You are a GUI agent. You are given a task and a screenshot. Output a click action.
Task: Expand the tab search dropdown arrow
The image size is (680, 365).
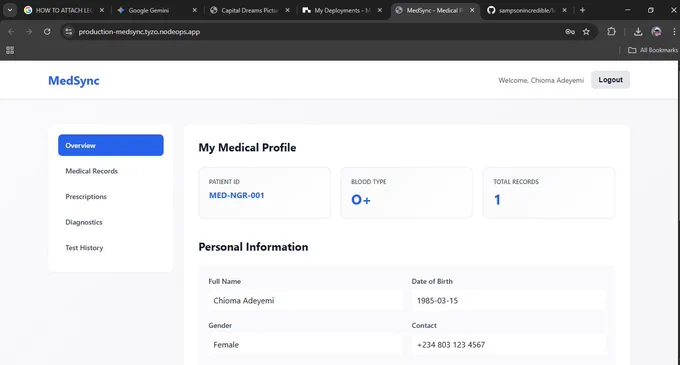click(x=10, y=10)
